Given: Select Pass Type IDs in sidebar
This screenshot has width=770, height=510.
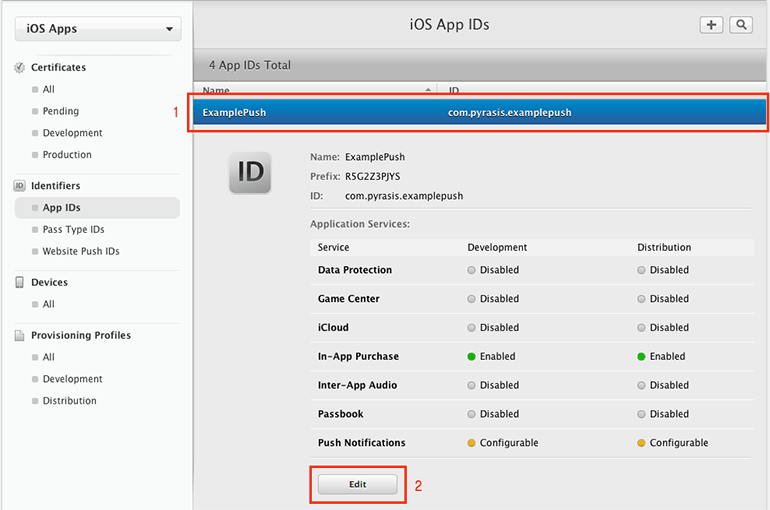Looking at the screenshot, I should coord(73,230).
